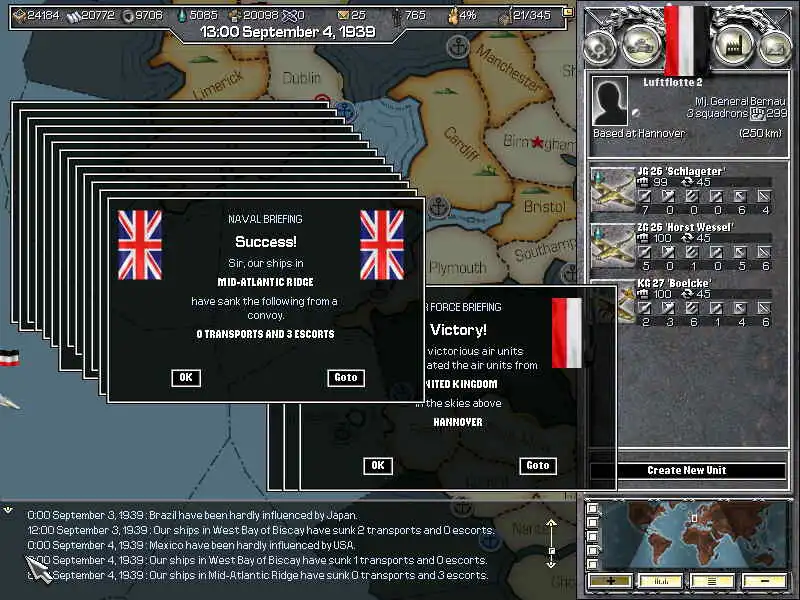Screen dimensions: 800x600
Task: Zoom in with the plus button under minimap
Action: [610, 581]
